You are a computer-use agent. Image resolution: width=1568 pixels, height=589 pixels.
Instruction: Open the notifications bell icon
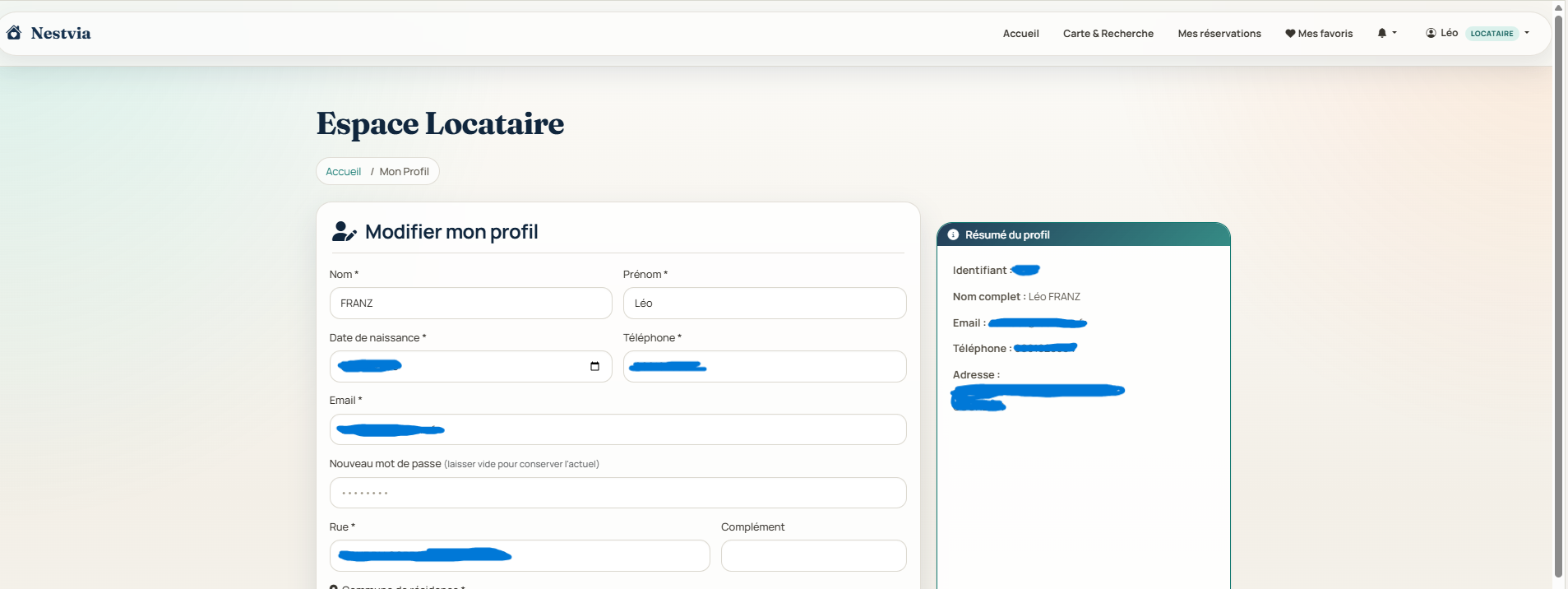tap(1382, 33)
